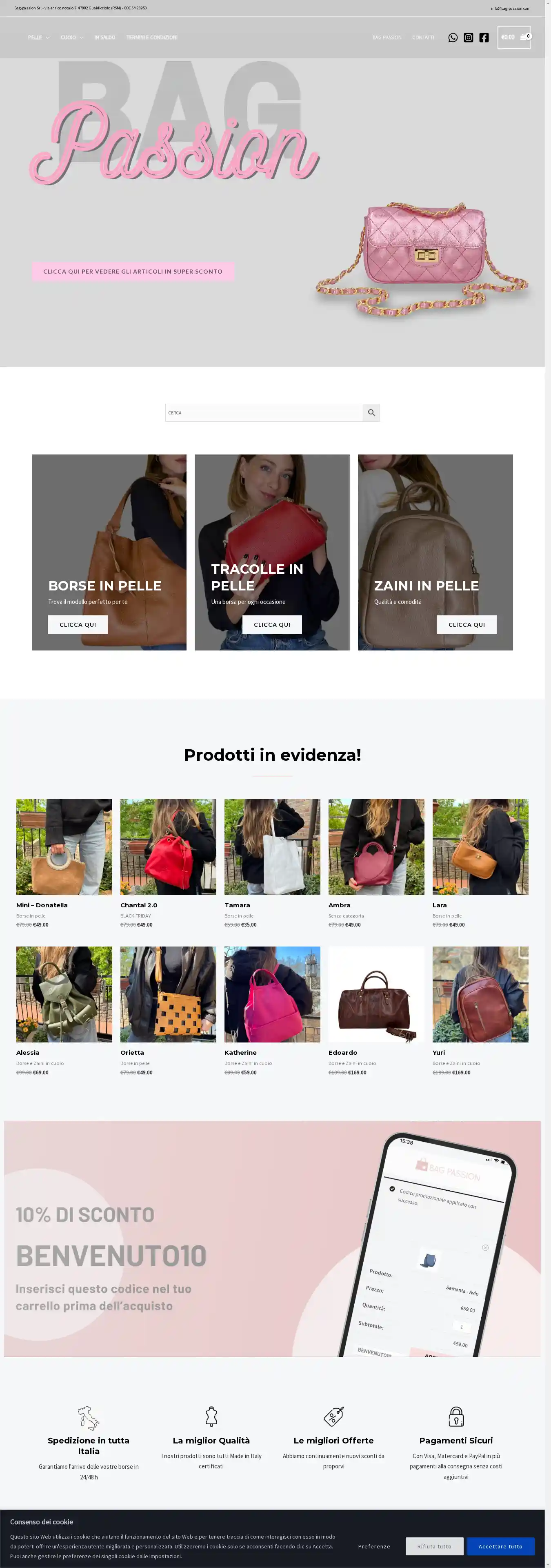
Task: Click the price tag offers icon
Action: [x=333, y=1417]
